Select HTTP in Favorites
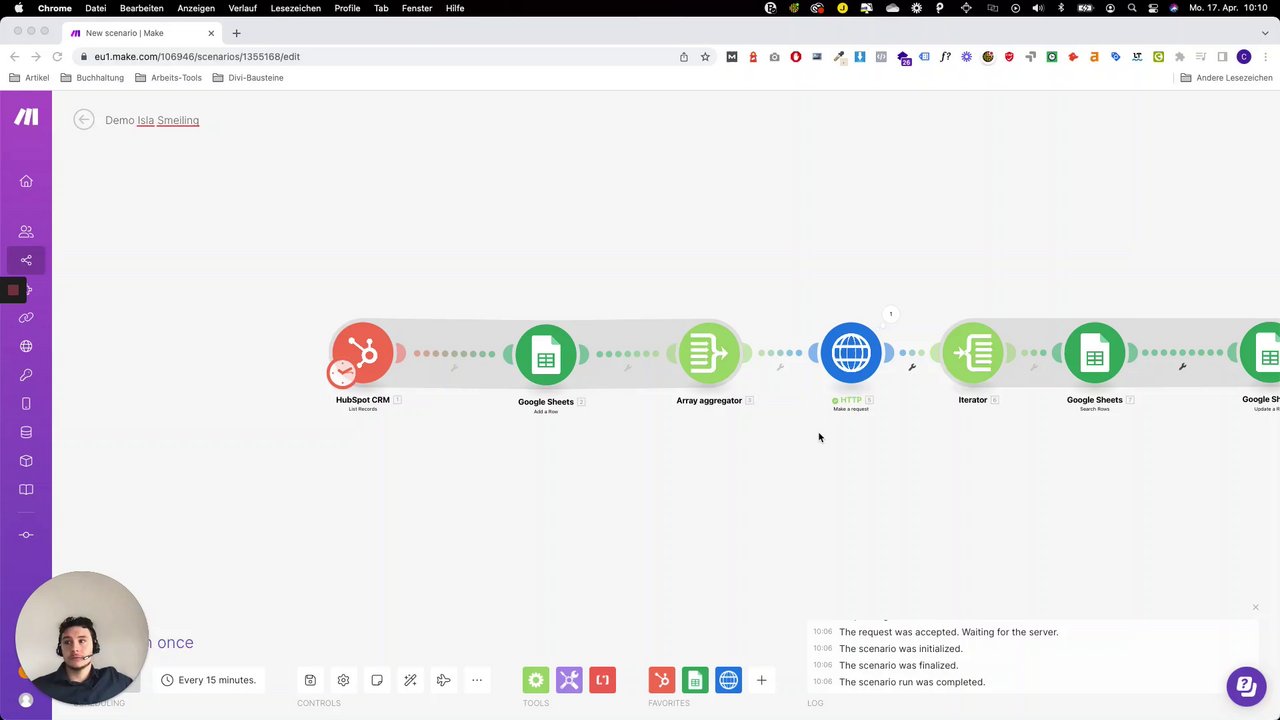This screenshot has width=1280, height=720. pos(729,680)
